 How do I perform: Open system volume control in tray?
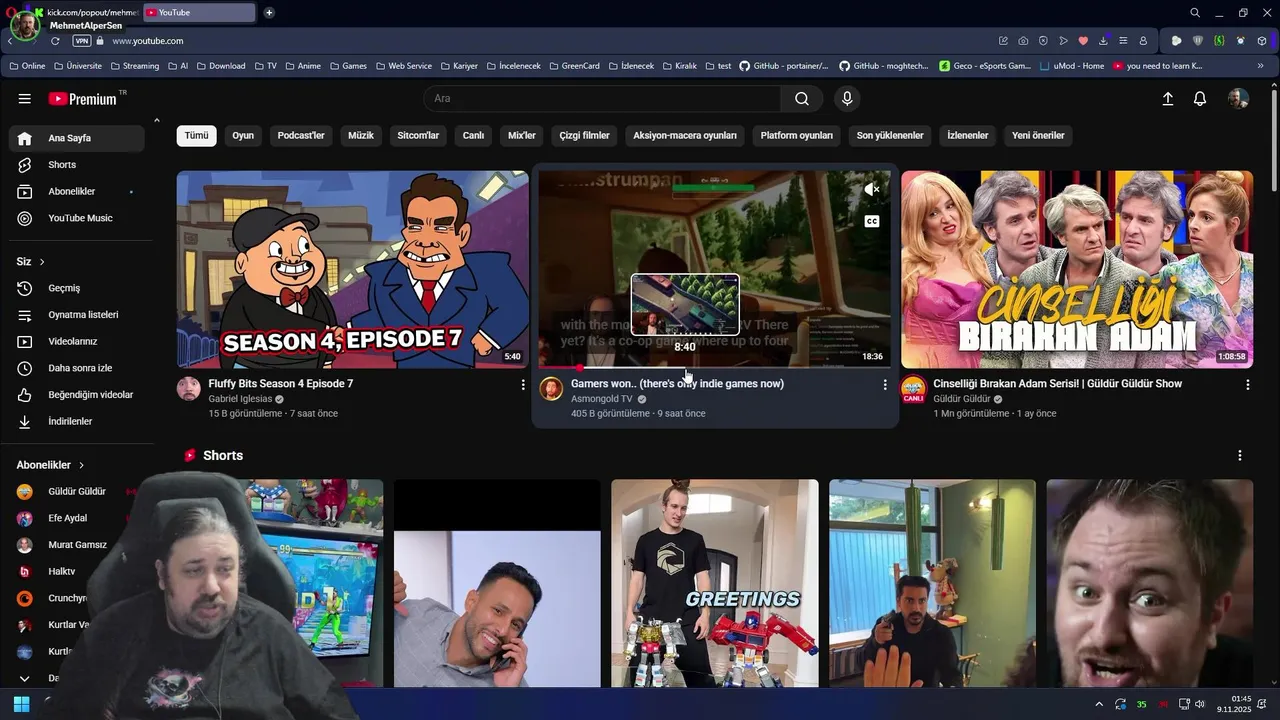pos(1200,704)
